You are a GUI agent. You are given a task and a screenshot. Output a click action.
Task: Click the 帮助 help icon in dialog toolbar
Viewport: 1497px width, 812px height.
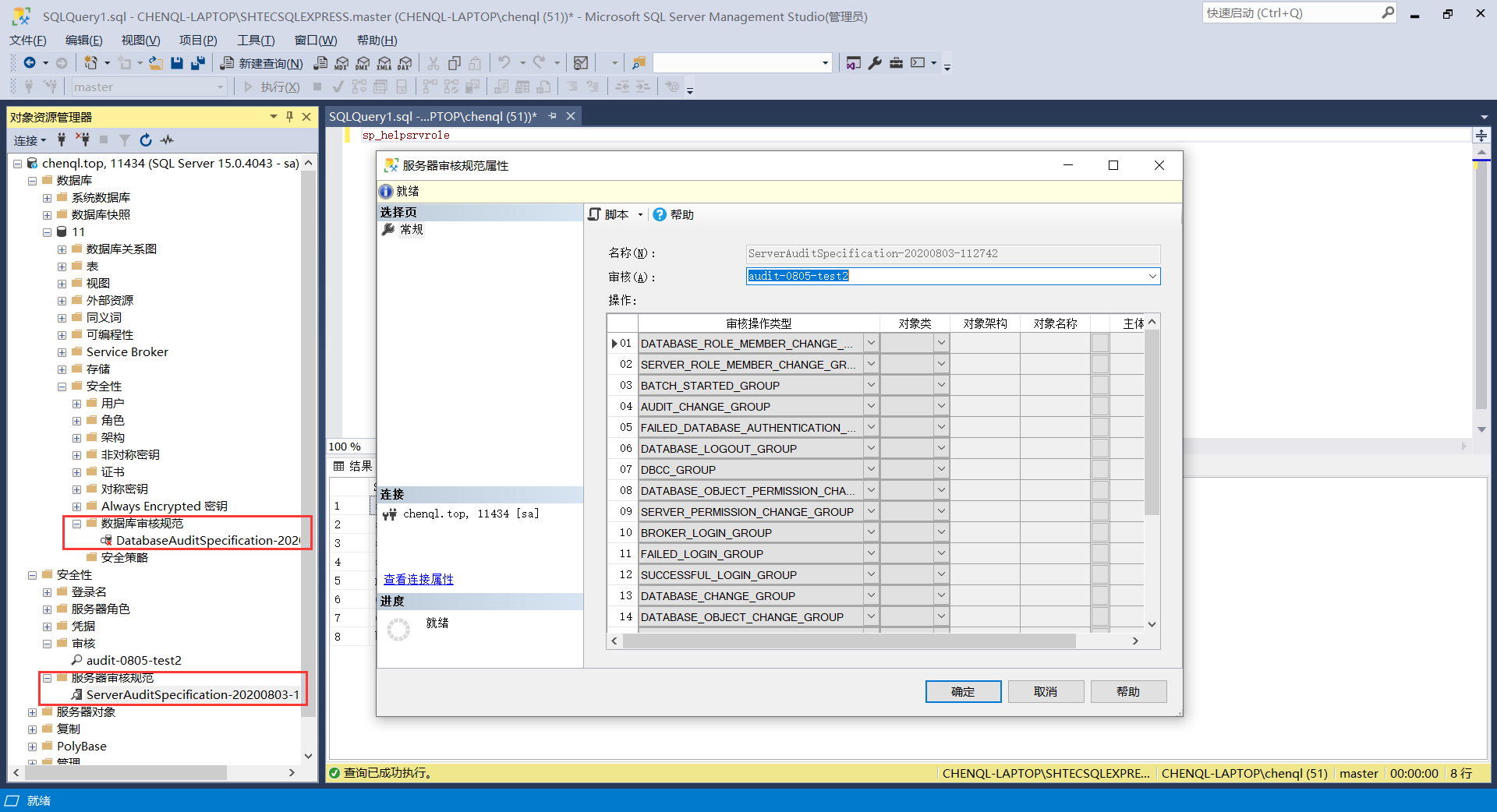coord(674,214)
